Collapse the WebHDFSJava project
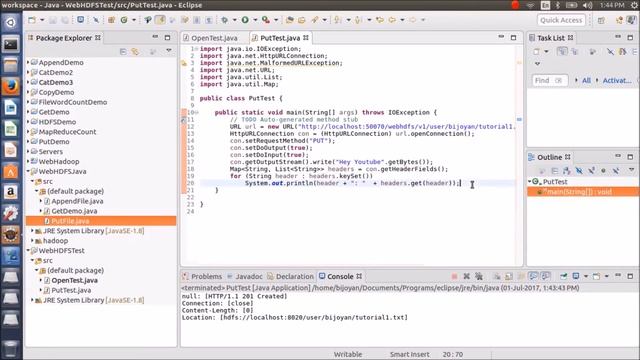Image resolution: width=640 pixels, height=360 pixels. tap(28, 171)
